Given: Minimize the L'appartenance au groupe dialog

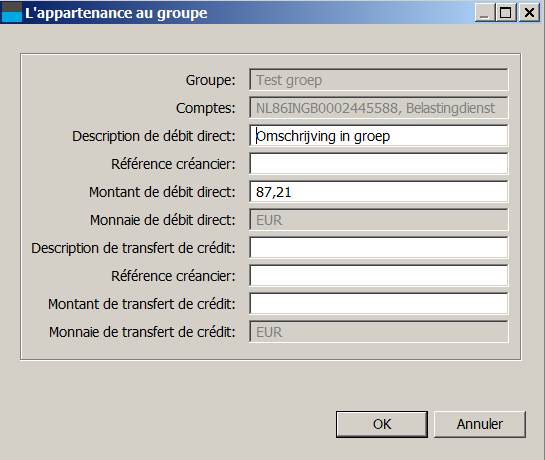Looking at the screenshot, I should pyautogui.click(x=485, y=13).
